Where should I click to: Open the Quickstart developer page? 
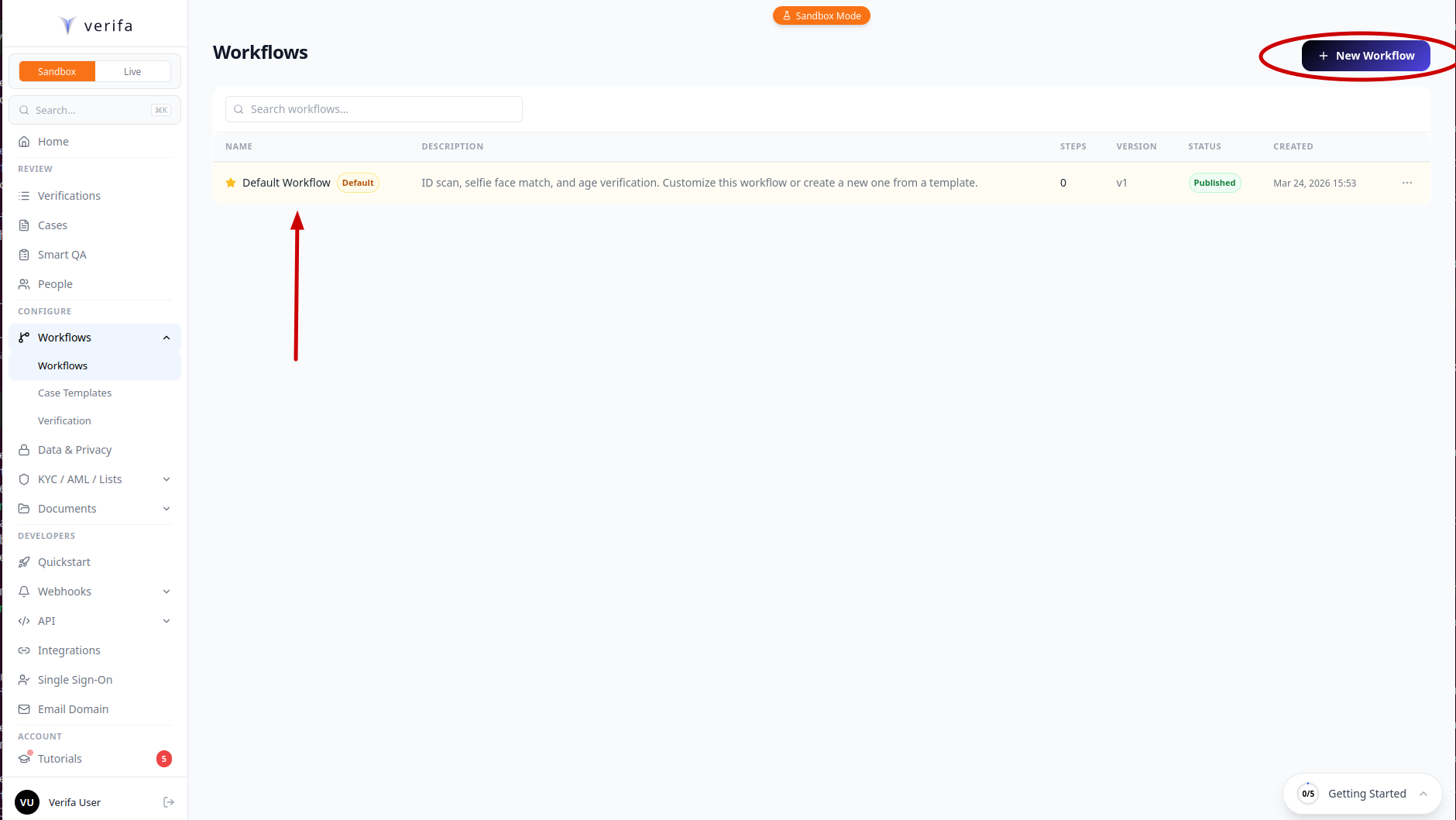(x=64, y=561)
